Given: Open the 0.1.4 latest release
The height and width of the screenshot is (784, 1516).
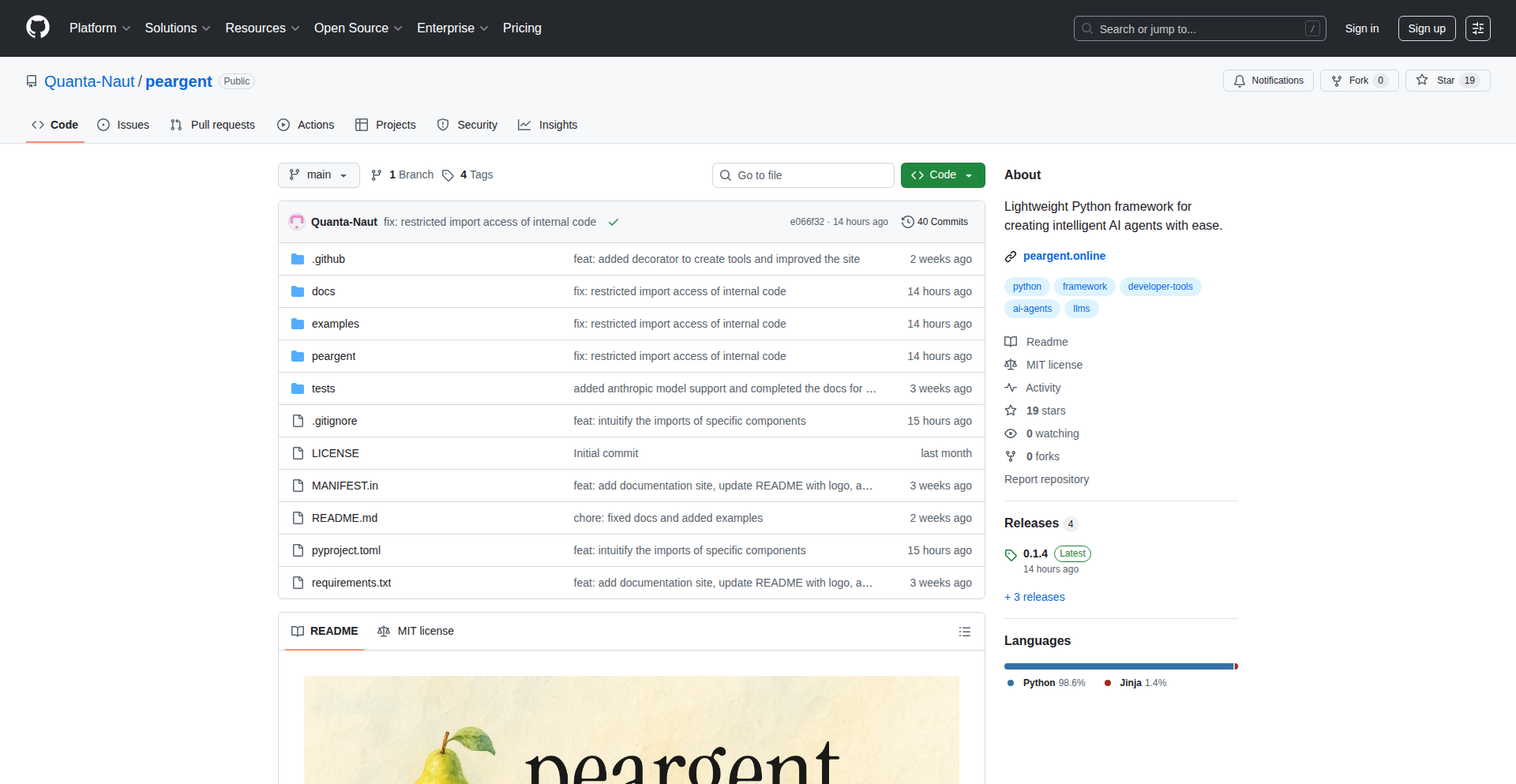Looking at the screenshot, I should (1034, 553).
